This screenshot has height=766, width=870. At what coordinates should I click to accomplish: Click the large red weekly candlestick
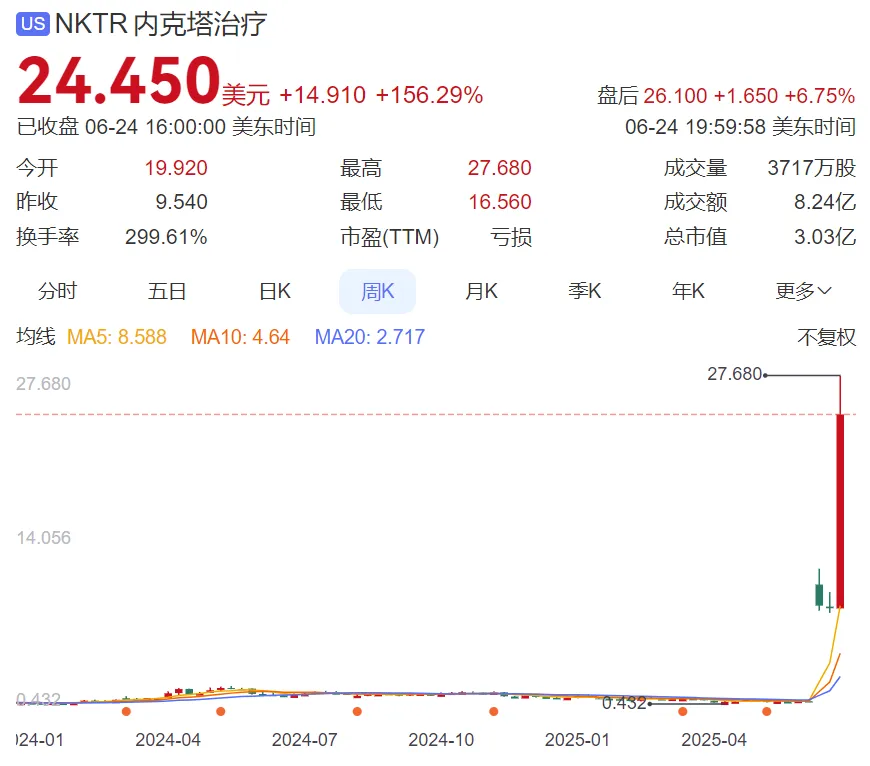(841, 510)
